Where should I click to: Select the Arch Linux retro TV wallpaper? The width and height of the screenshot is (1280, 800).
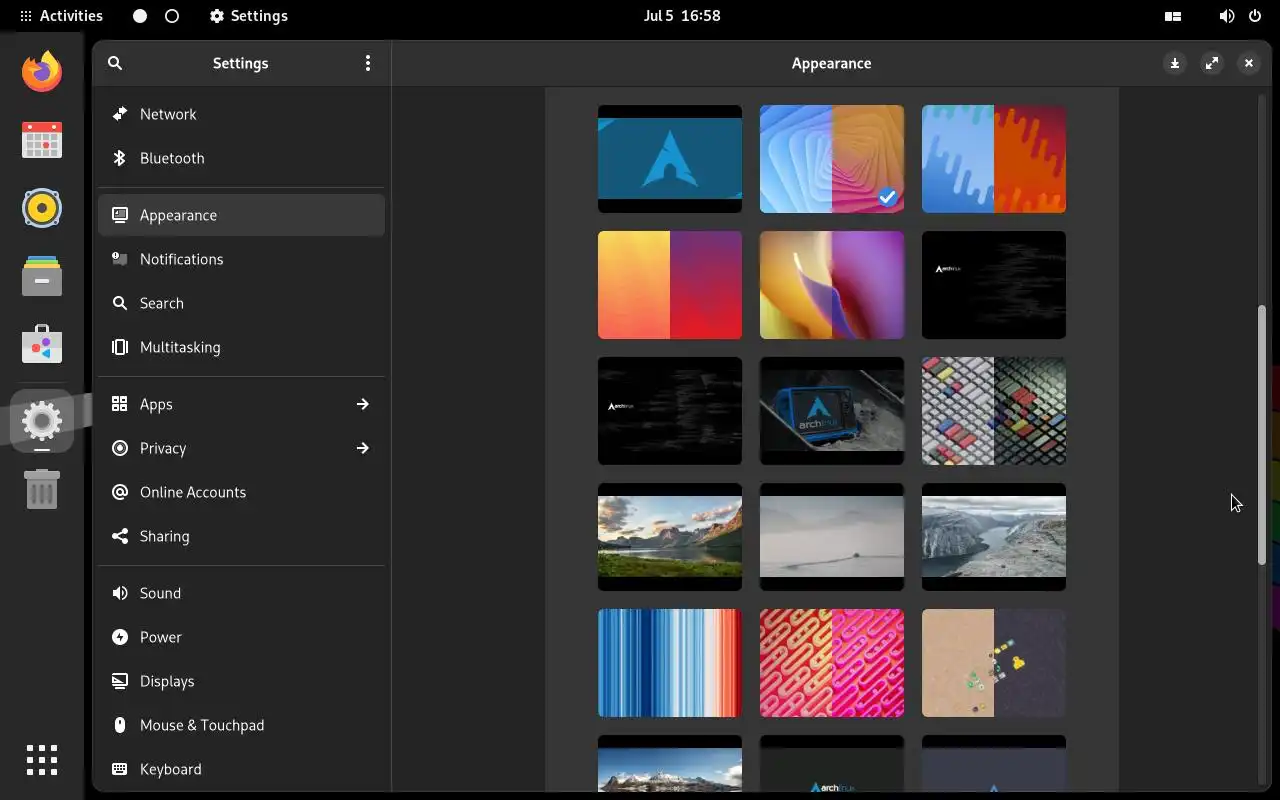click(832, 411)
